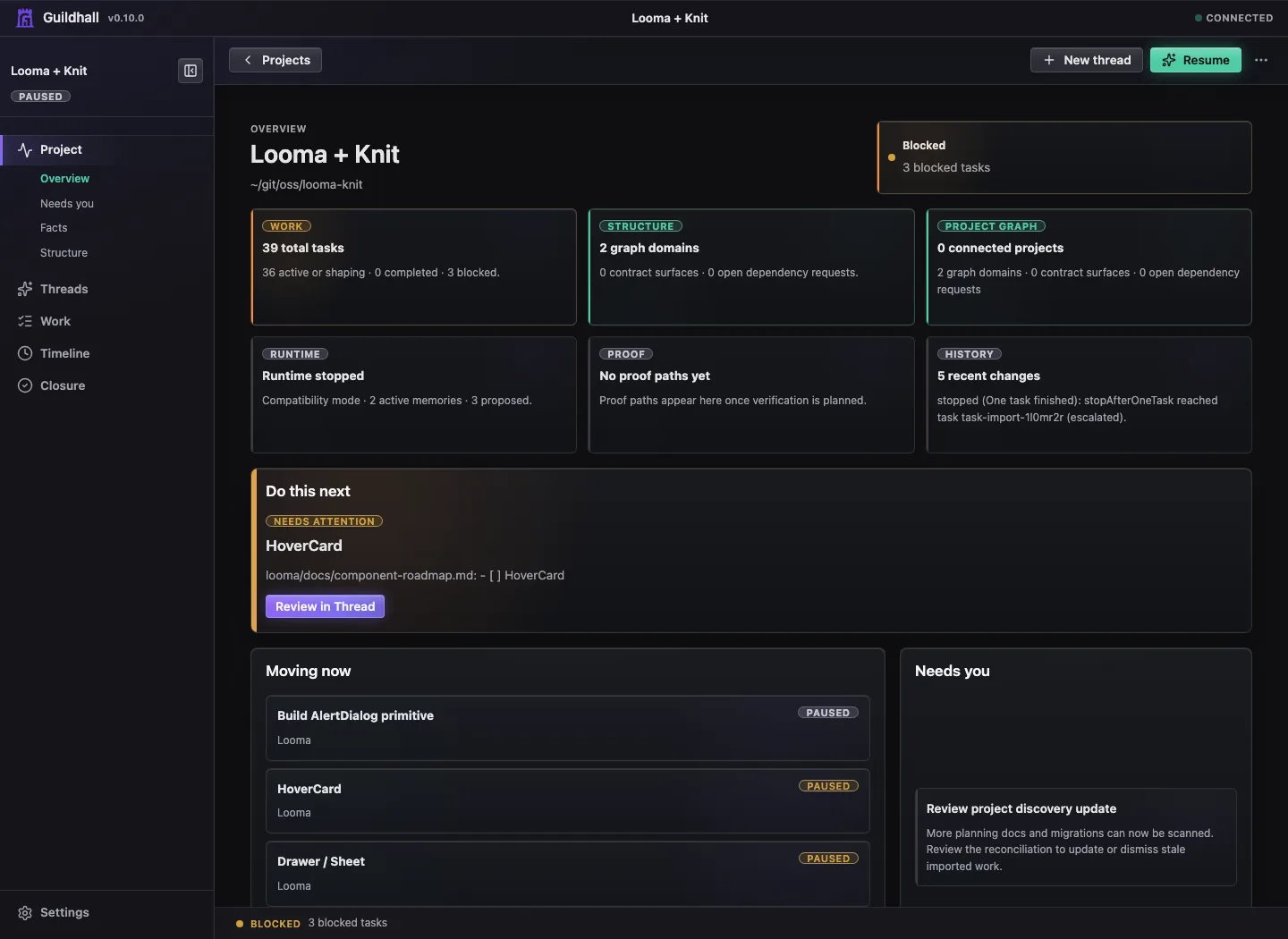
Task: Click the STRUCTURE tag badge
Action: click(x=640, y=226)
